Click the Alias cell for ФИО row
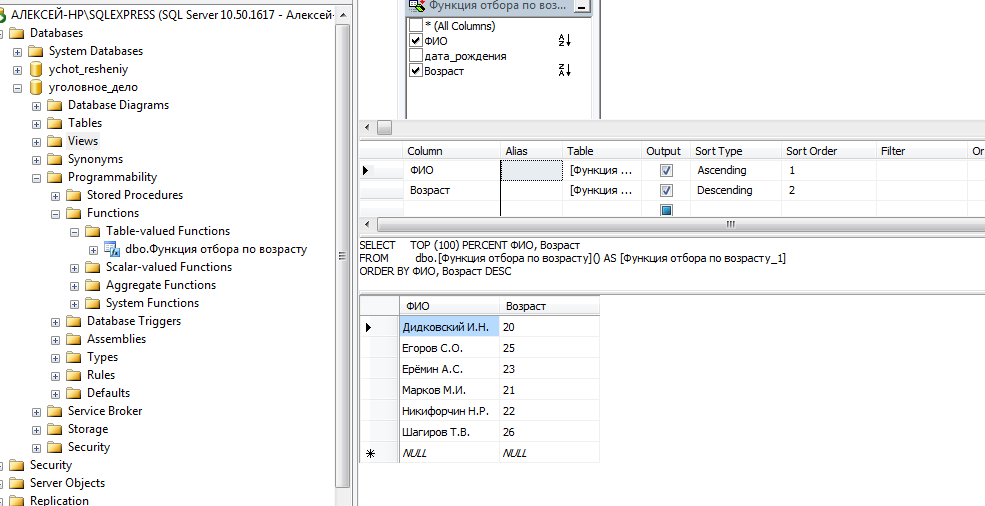The height and width of the screenshot is (506, 985). coord(531,170)
